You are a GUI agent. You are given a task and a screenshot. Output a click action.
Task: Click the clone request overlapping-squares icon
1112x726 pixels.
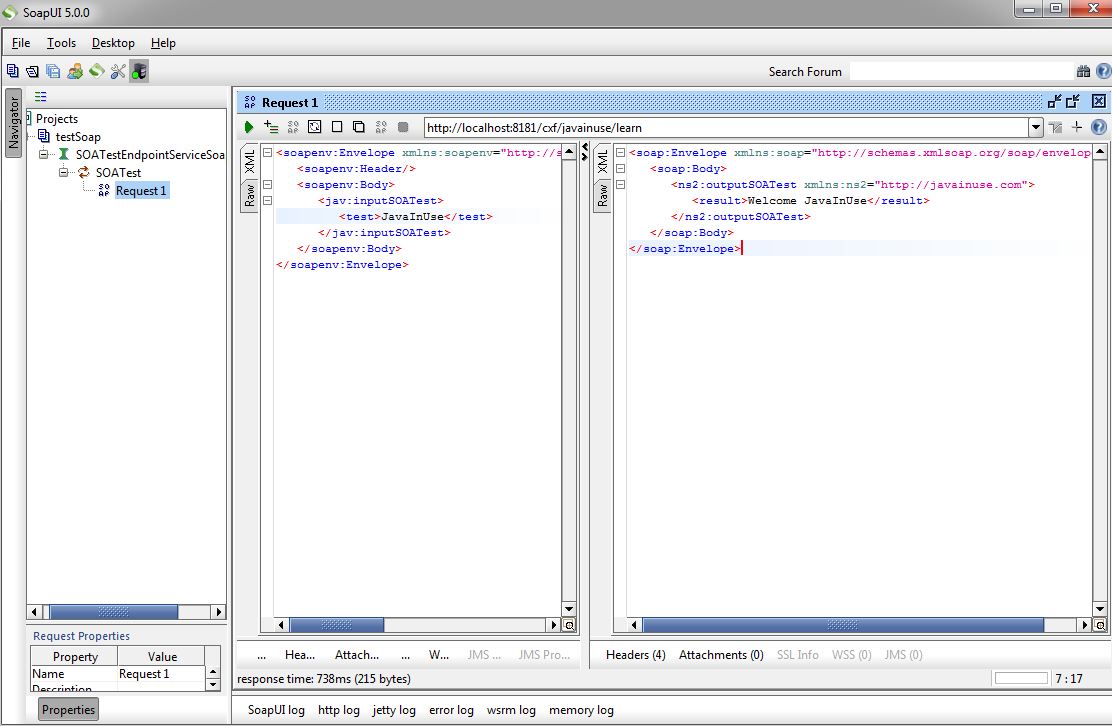pos(359,127)
